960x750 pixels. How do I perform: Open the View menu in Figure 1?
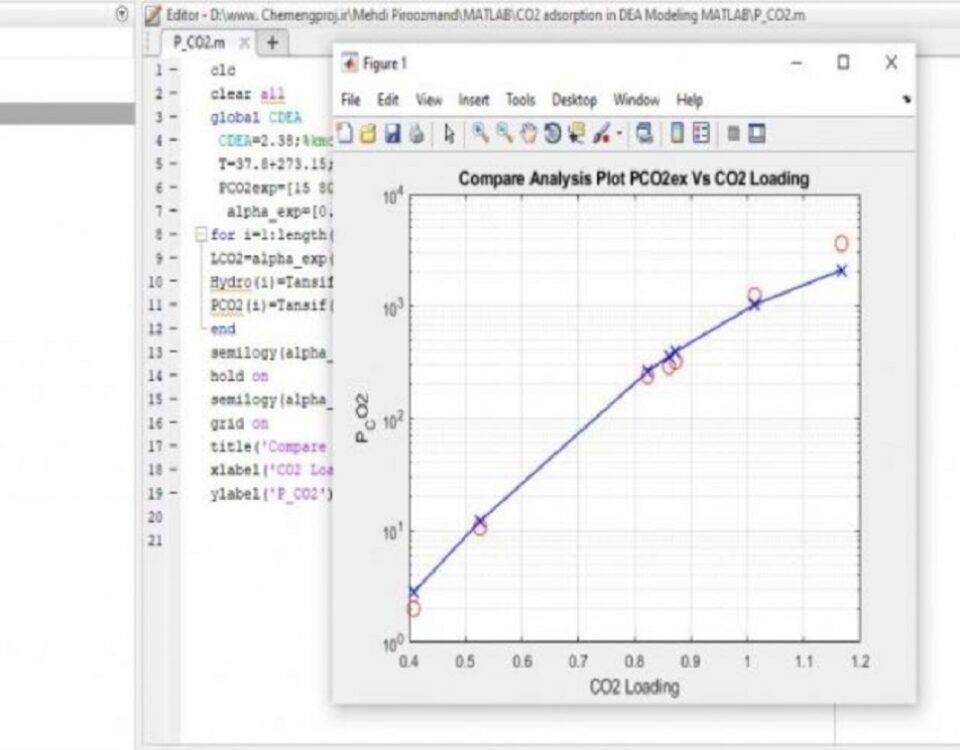tap(429, 100)
